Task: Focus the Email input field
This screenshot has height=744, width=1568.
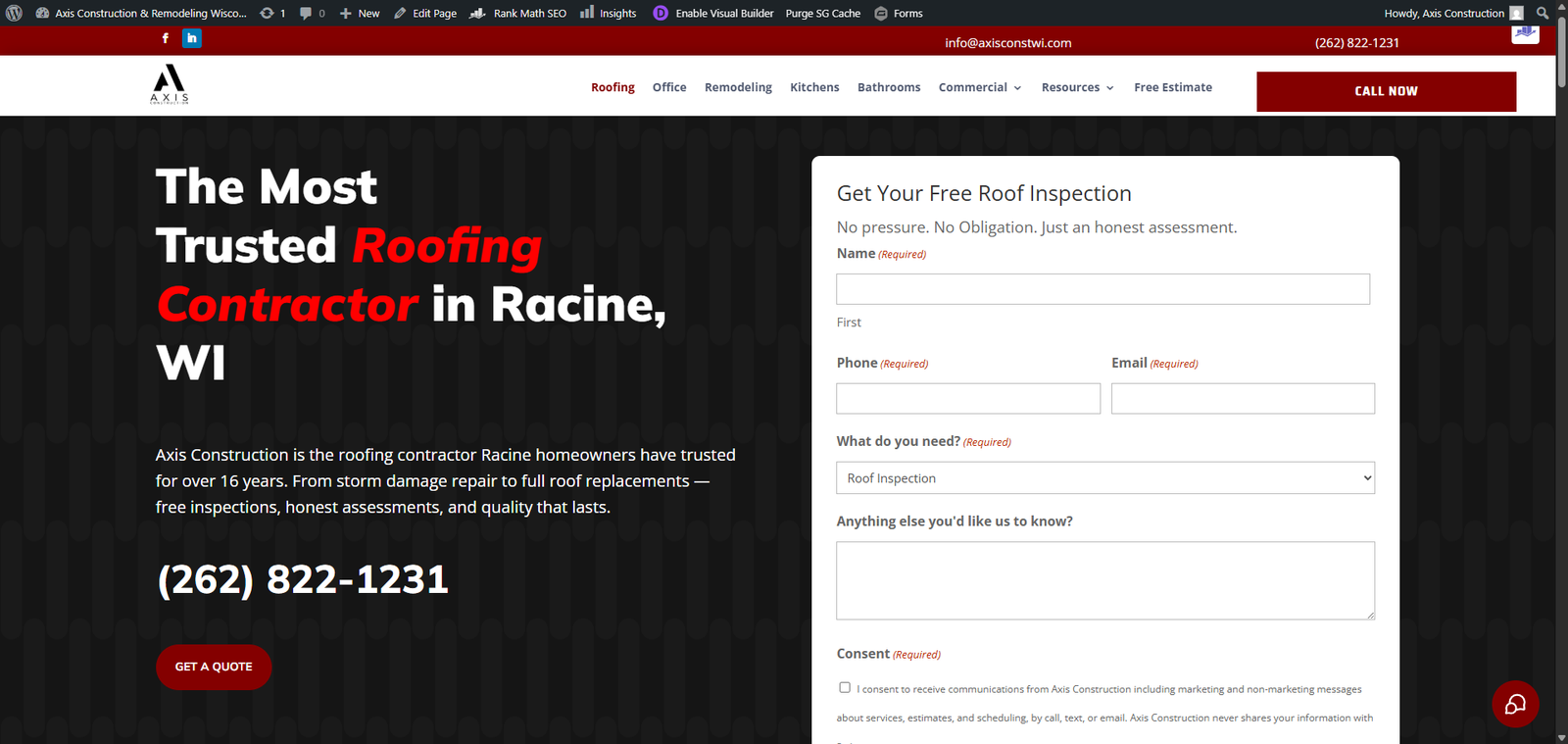Action: pos(1243,398)
